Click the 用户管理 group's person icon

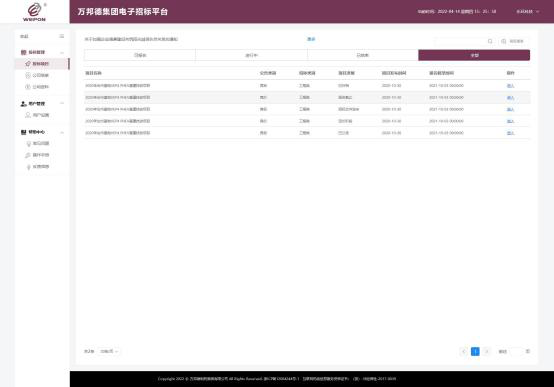coord(23,104)
